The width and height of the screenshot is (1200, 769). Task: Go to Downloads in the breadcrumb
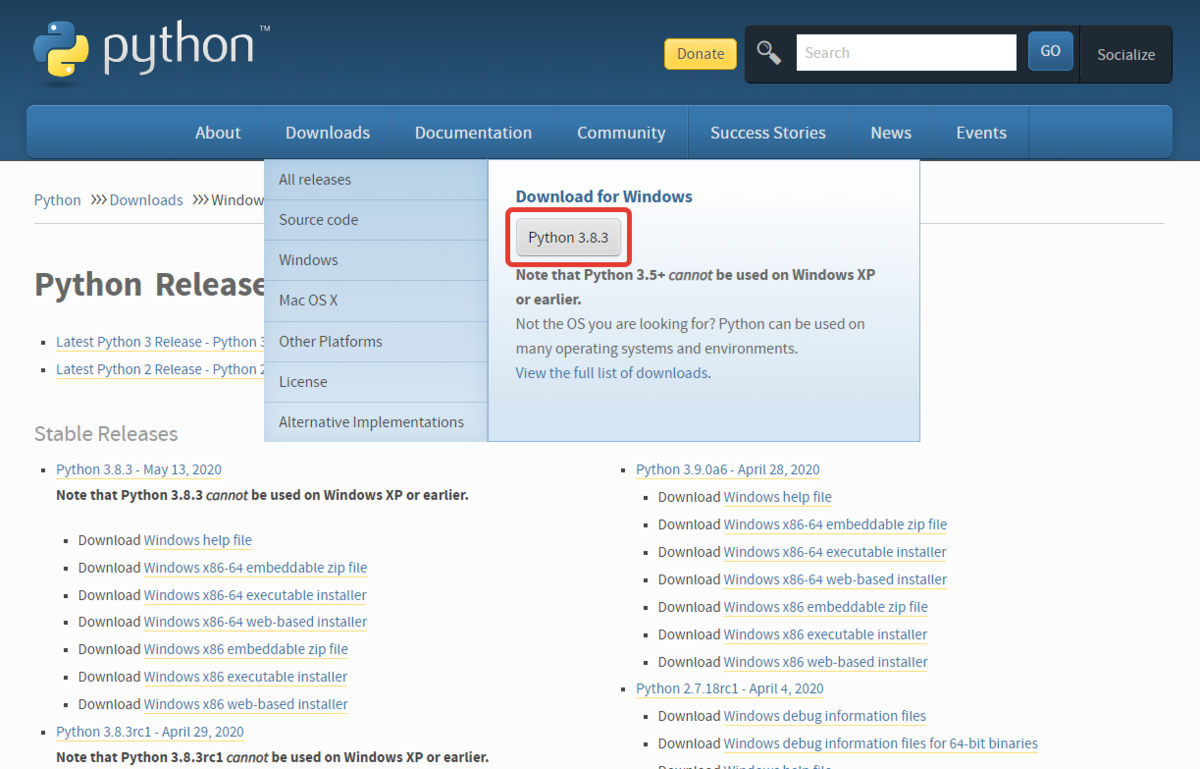(x=146, y=200)
